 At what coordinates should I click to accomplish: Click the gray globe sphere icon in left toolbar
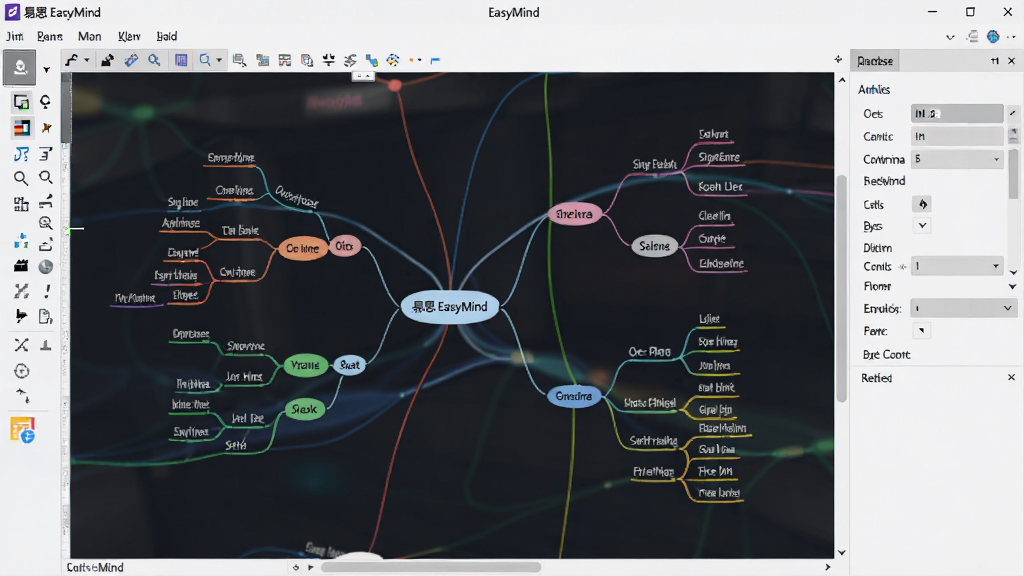46,266
